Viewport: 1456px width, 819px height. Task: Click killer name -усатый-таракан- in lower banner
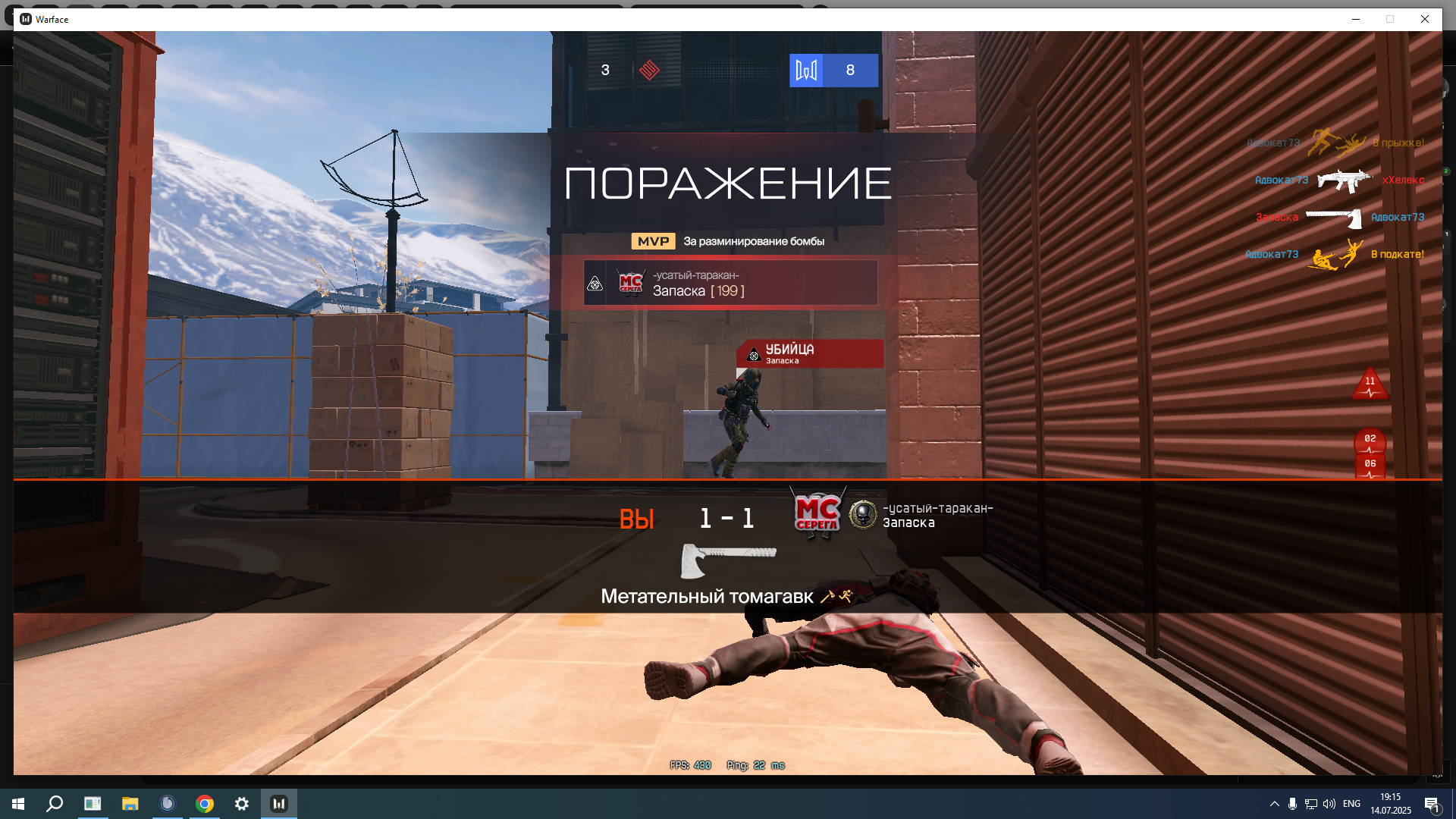pos(937,509)
